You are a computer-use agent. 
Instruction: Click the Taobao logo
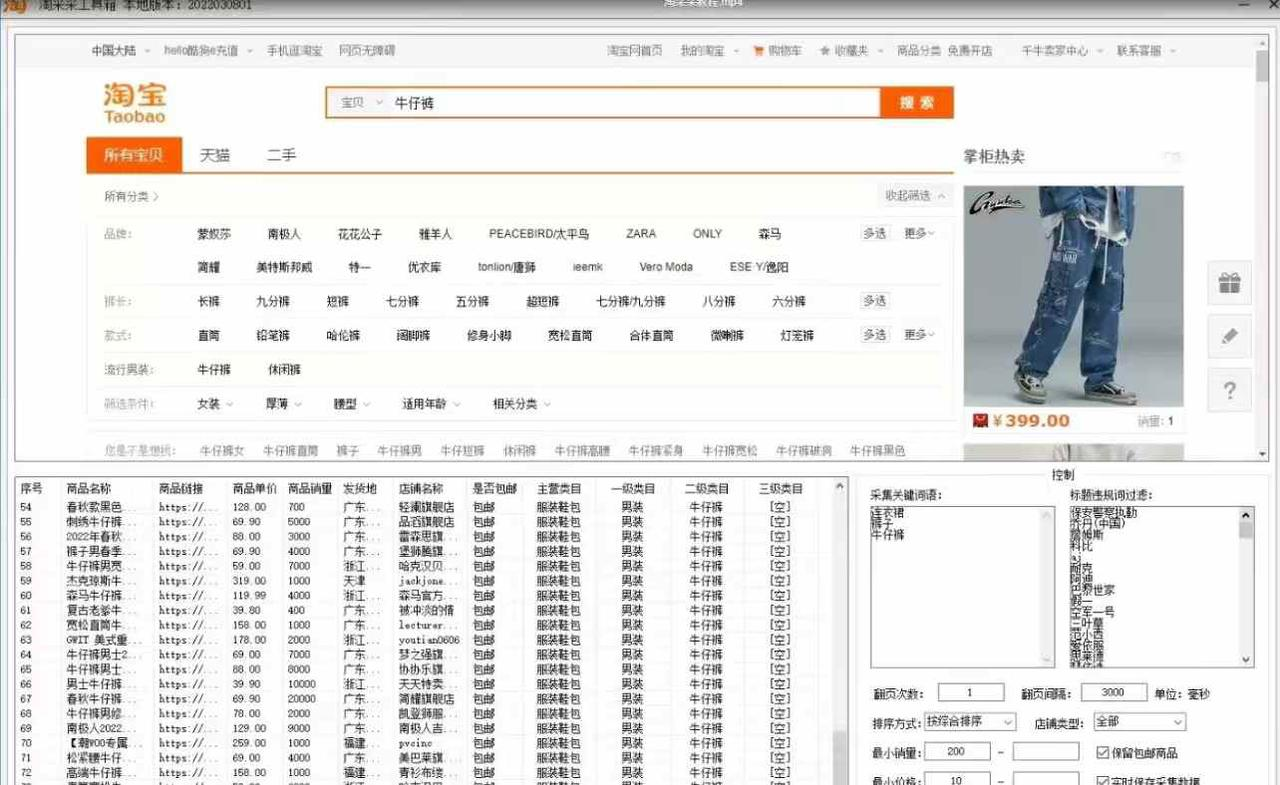click(x=134, y=103)
